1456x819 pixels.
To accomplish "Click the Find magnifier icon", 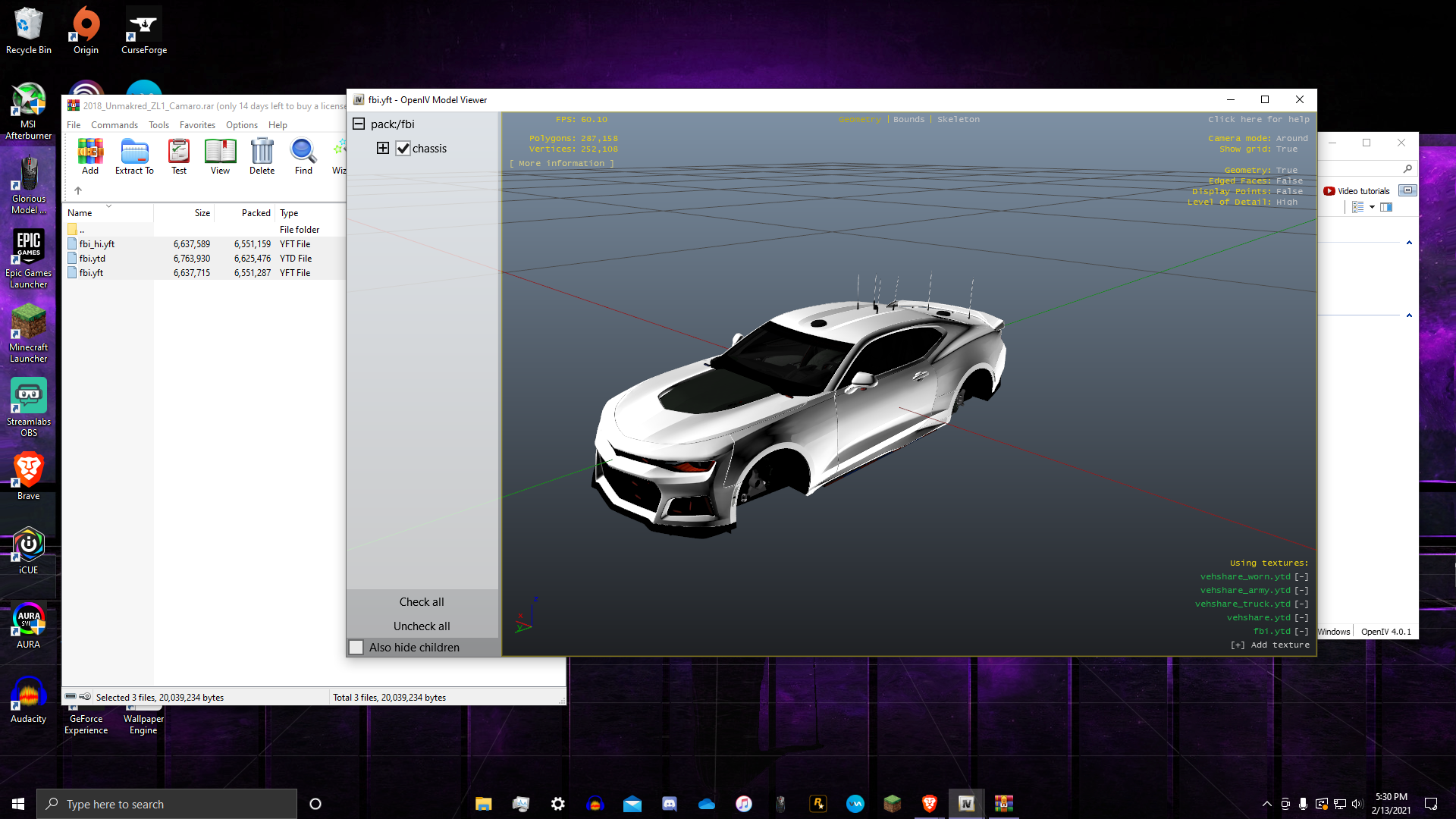I will [303, 154].
